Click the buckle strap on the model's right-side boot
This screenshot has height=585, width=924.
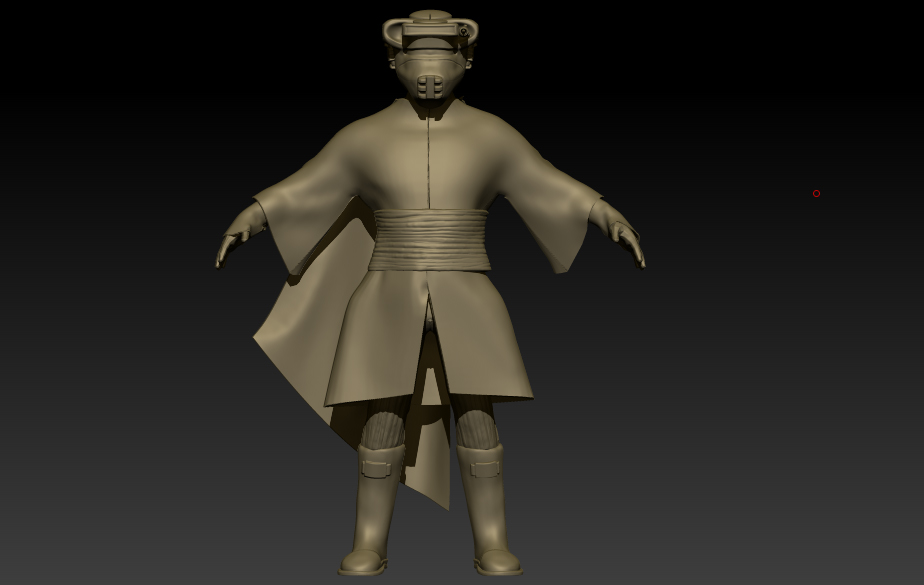(x=485, y=469)
